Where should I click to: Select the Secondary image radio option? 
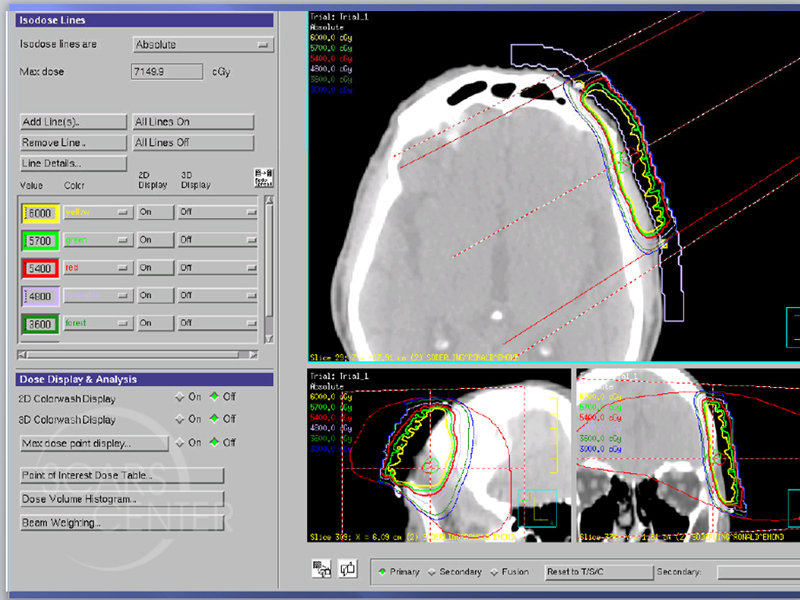pos(432,572)
